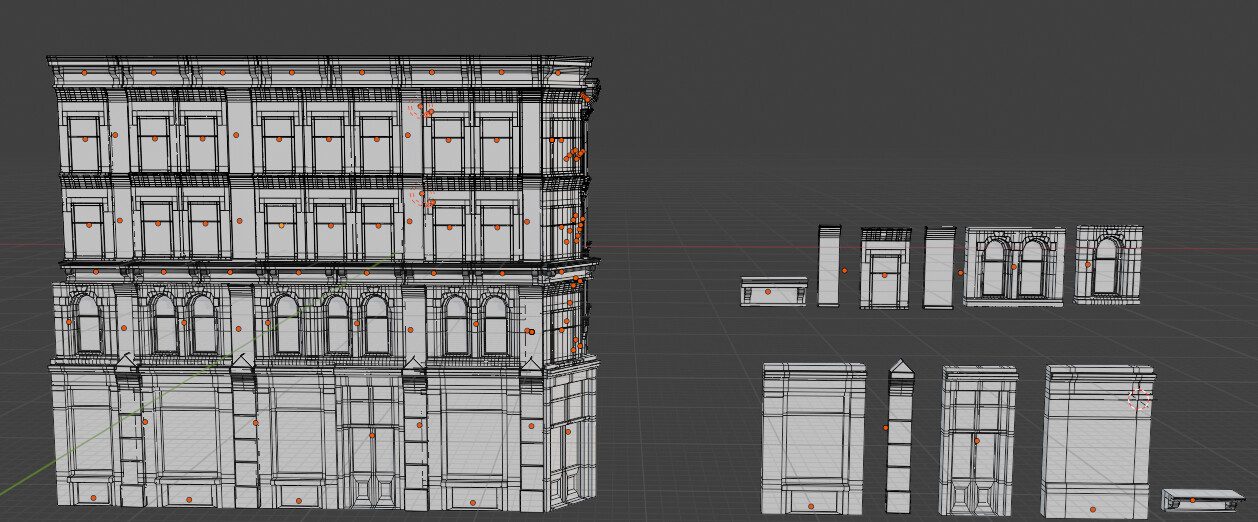Select the narrow panel beside the double arched window
Viewport: 1258px width, 522px height.
tap(940, 267)
